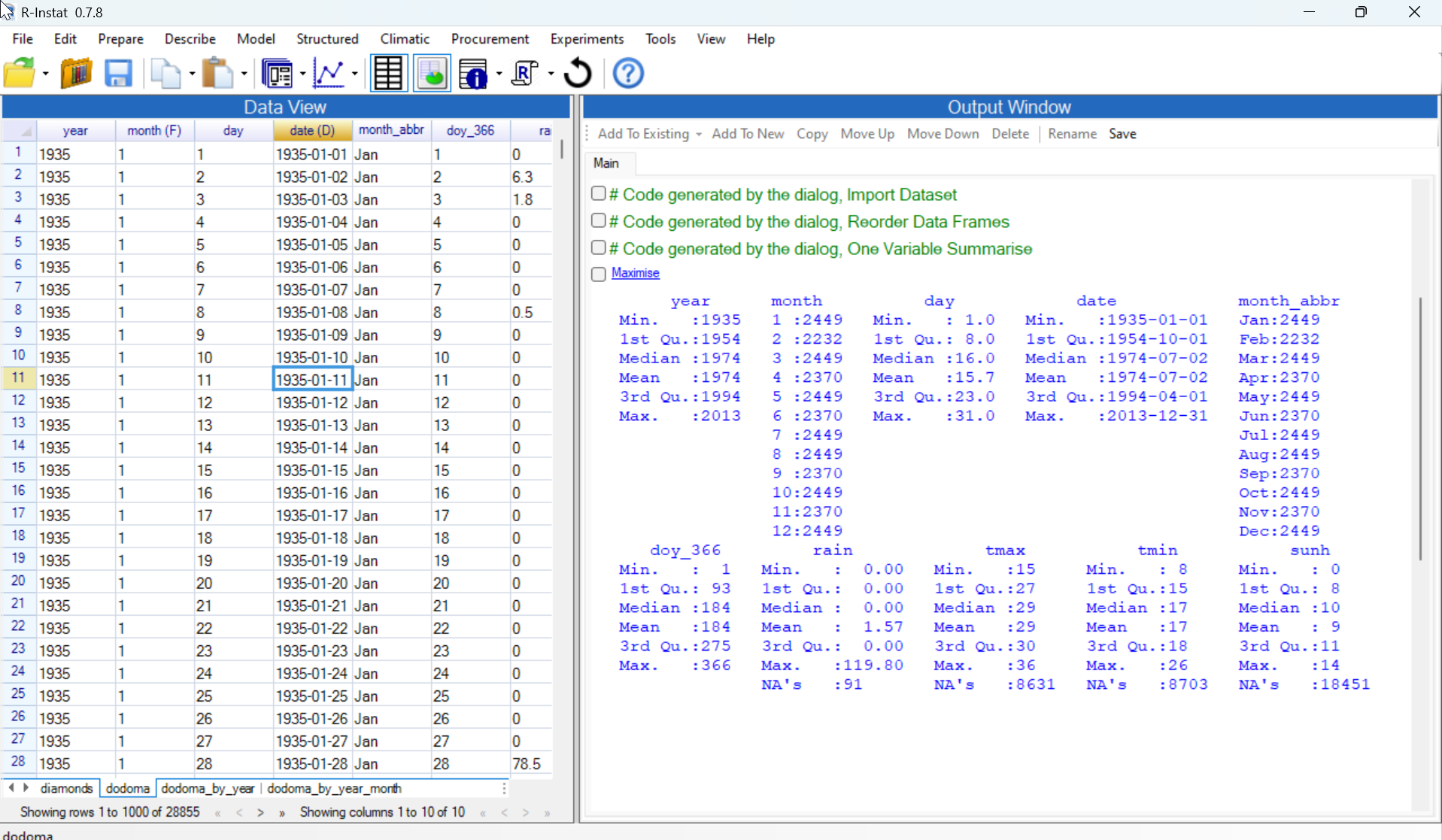Click the open file folder icon

(20, 74)
